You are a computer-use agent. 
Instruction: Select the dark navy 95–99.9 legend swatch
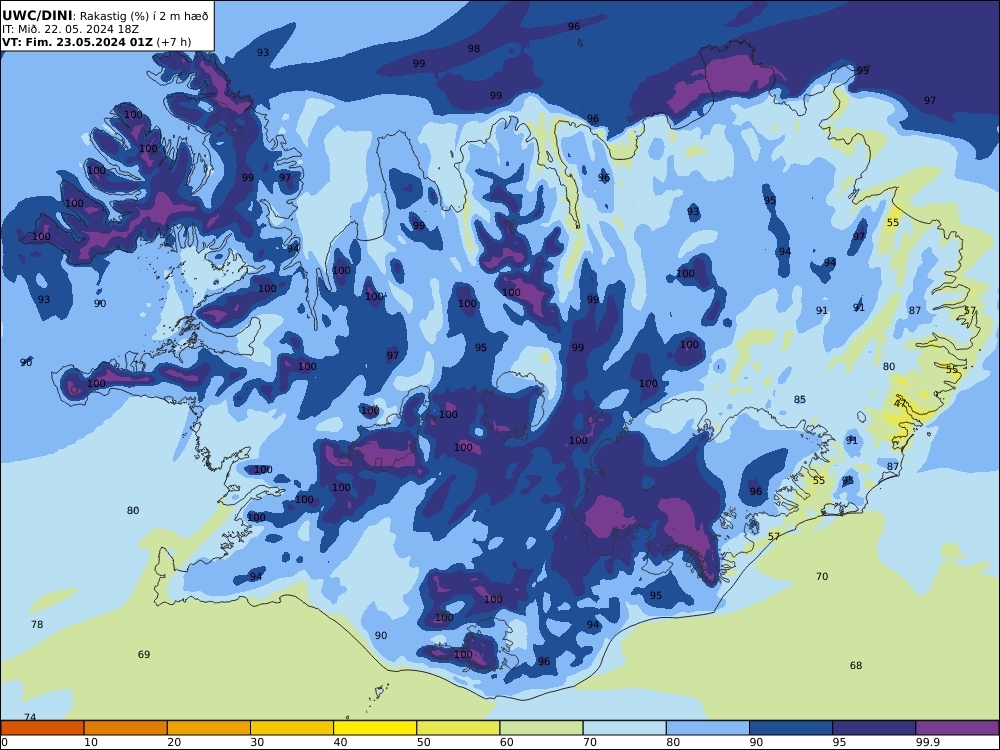pyautogui.click(x=874, y=728)
